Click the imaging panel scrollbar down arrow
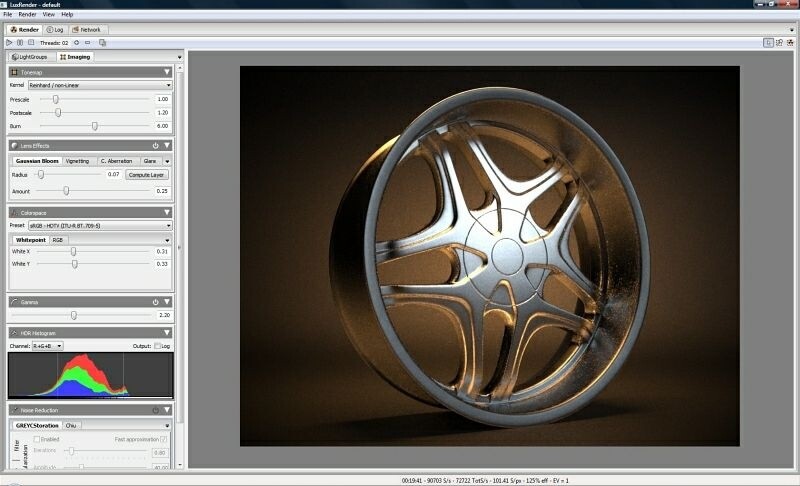 pos(180,465)
